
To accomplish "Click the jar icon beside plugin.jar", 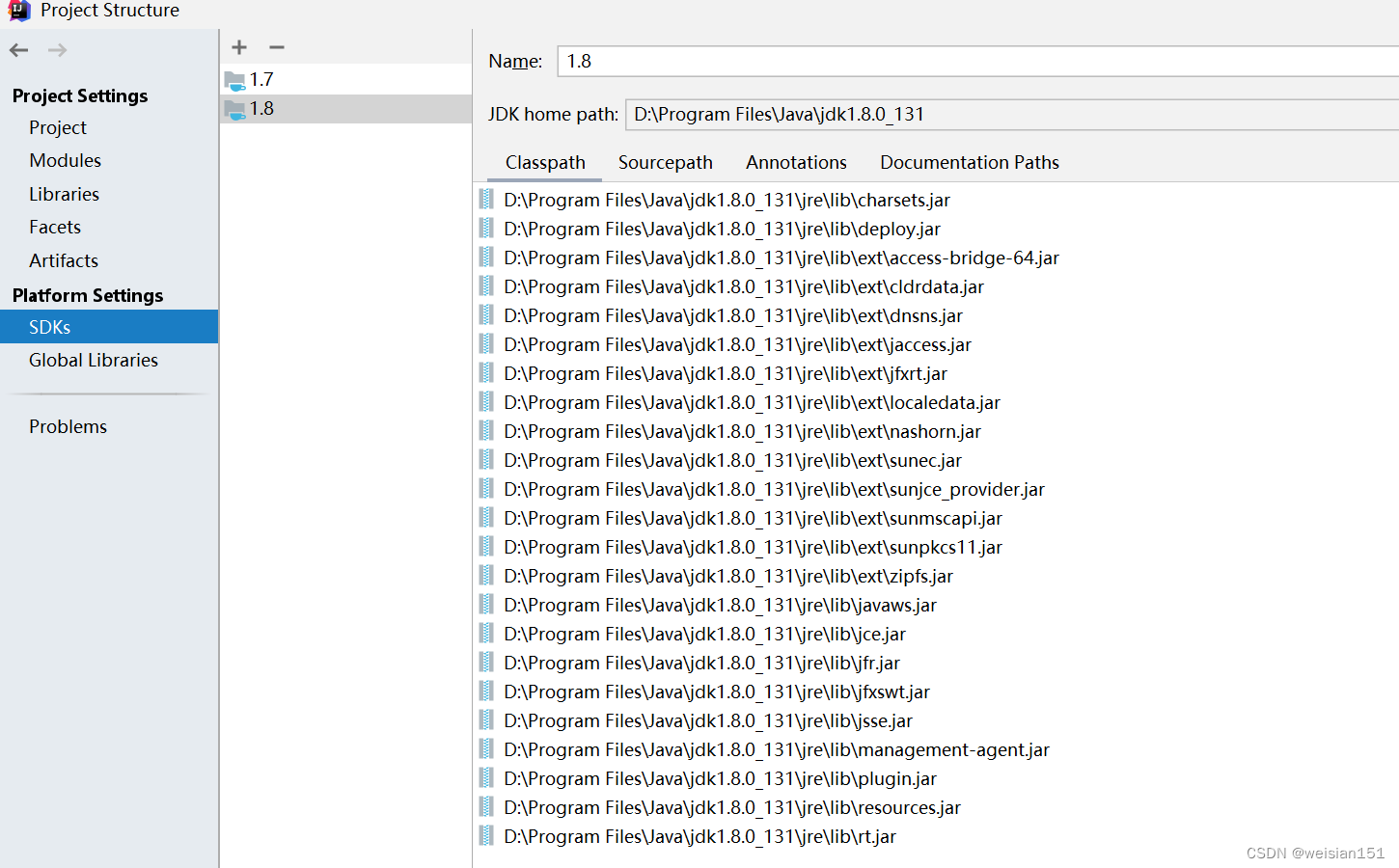I will point(486,778).
